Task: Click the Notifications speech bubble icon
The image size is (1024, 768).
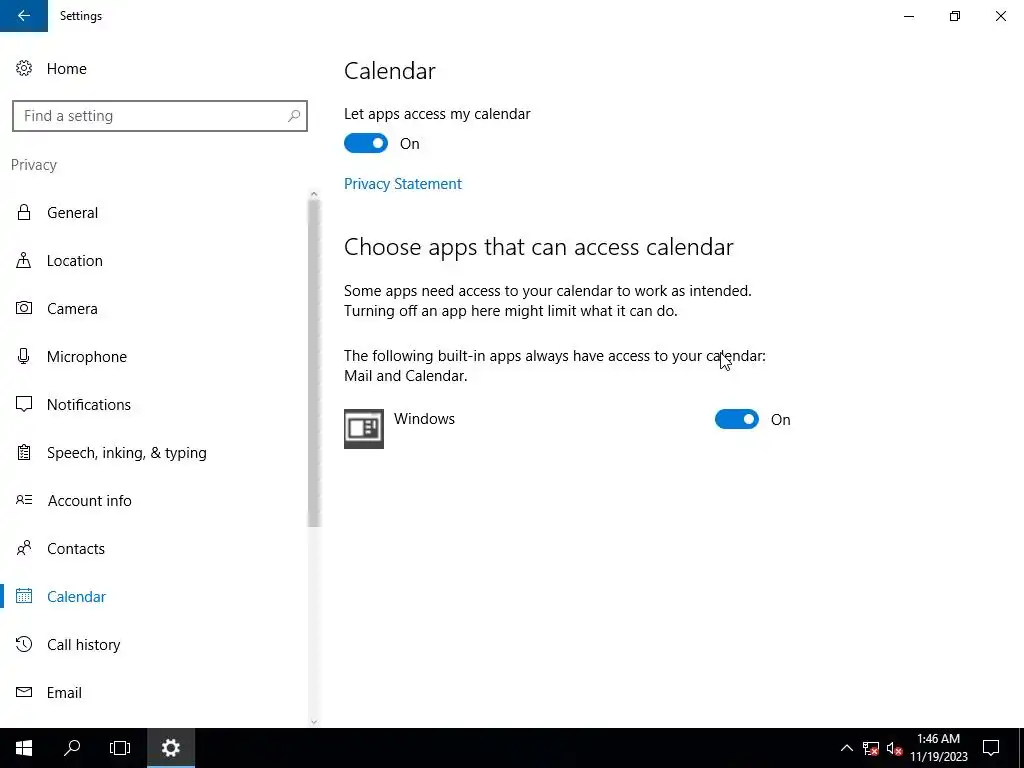Action: (x=24, y=404)
